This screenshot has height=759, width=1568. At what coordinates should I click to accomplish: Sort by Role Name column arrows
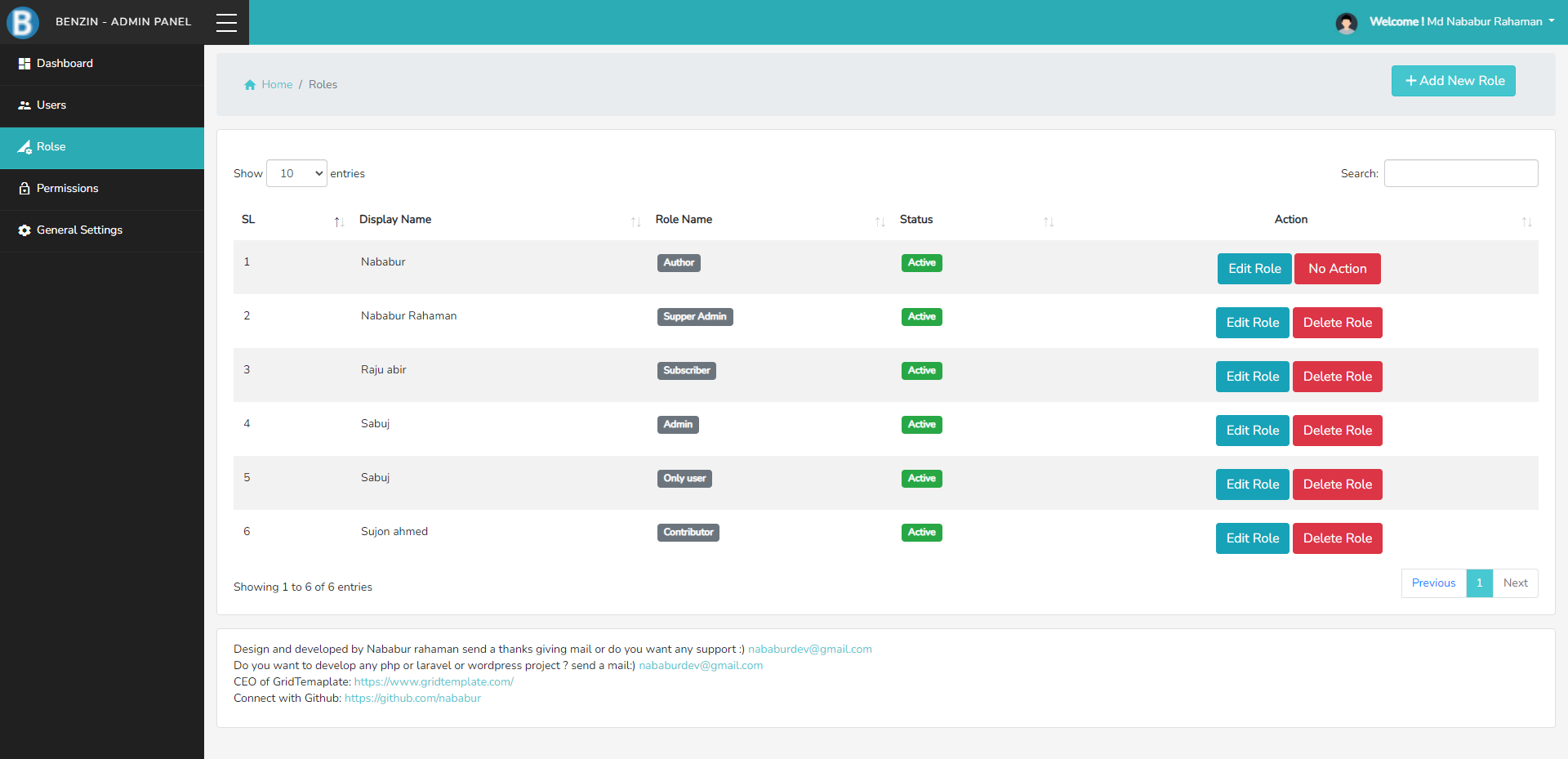880,222
